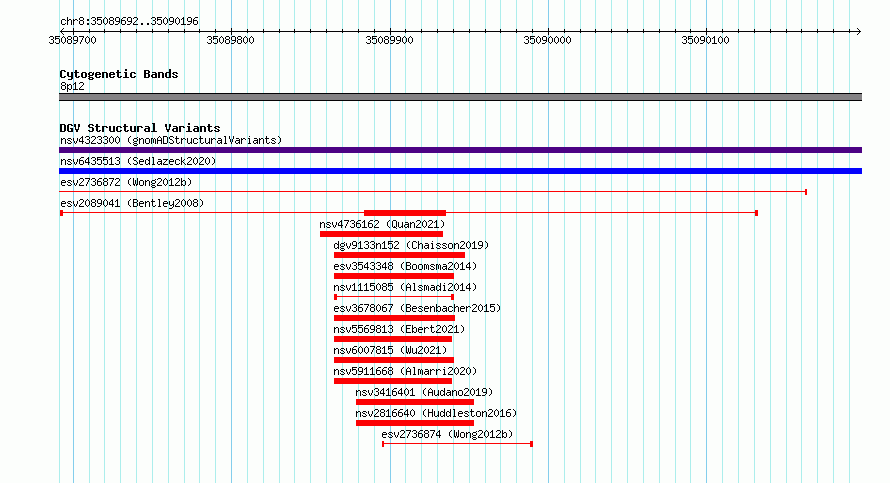This screenshot has width=890, height=483.
Task: Select the red nsv5569813 variant bar
Action: tap(393, 339)
